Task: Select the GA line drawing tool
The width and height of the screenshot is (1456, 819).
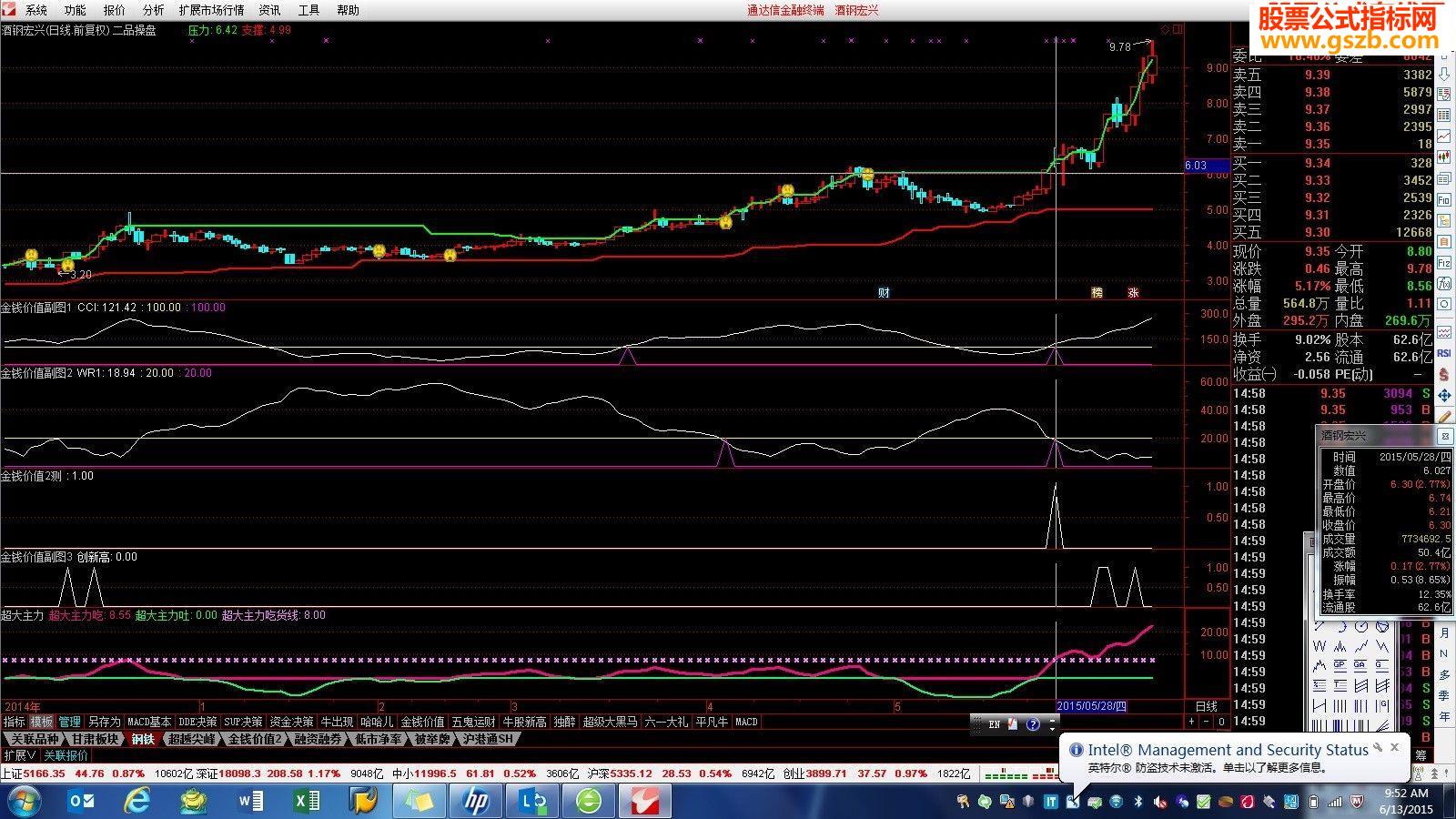Action: click(1360, 665)
